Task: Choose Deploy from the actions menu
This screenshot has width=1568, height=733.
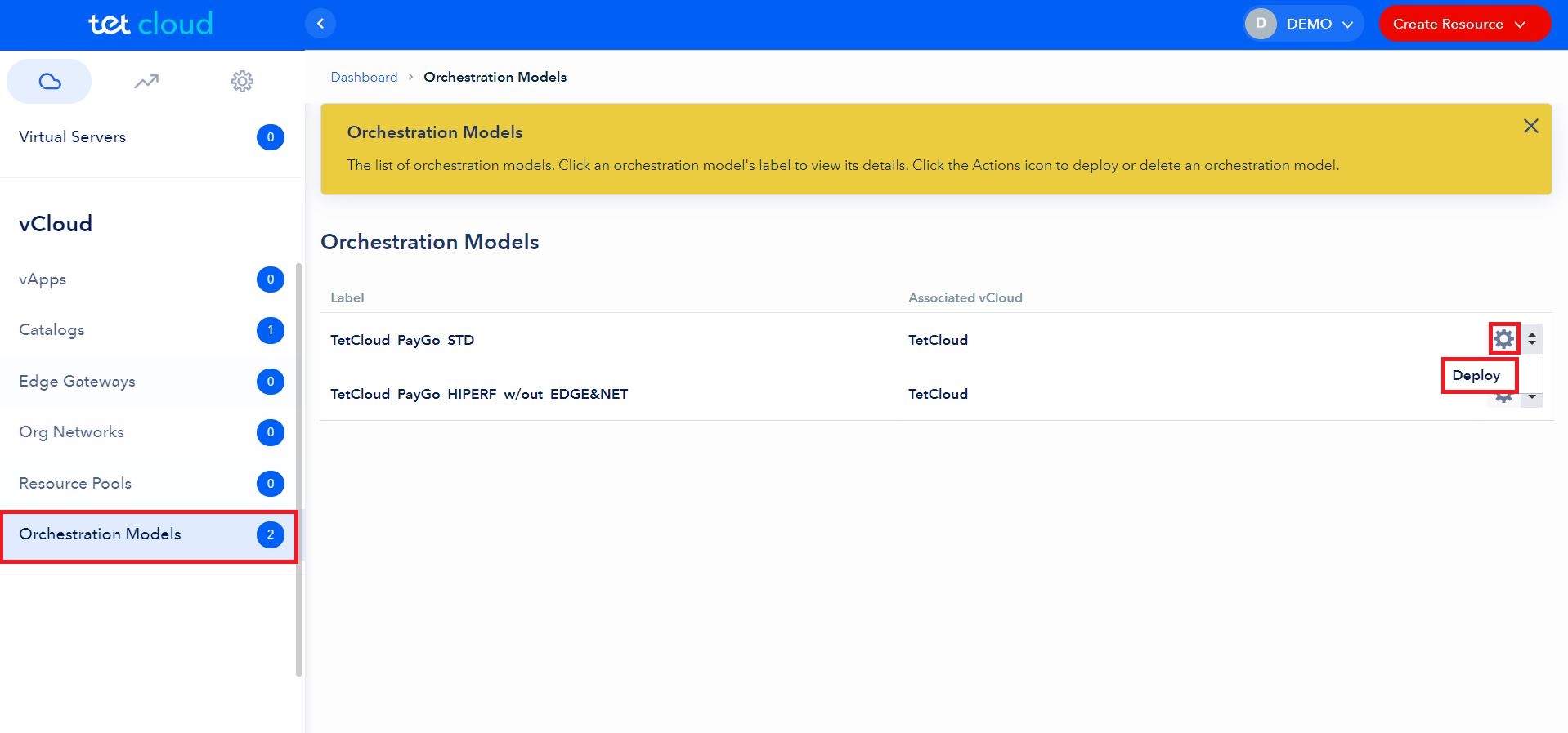Action: click(x=1476, y=375)
